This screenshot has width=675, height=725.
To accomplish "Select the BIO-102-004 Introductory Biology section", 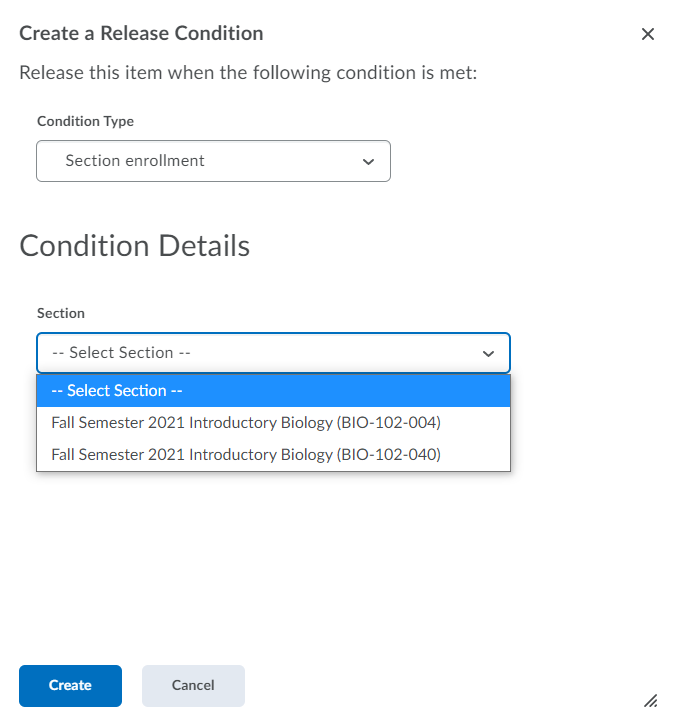I will click(246, 423).
